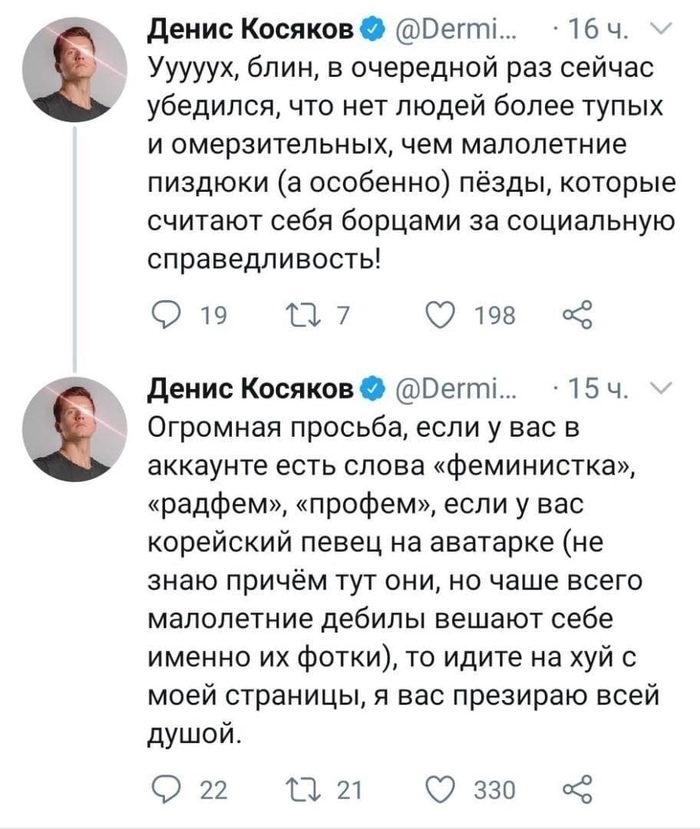The image size is (700, 829).
Task: Reply to the tweet with 19 replies
Action: coord(166,316)
